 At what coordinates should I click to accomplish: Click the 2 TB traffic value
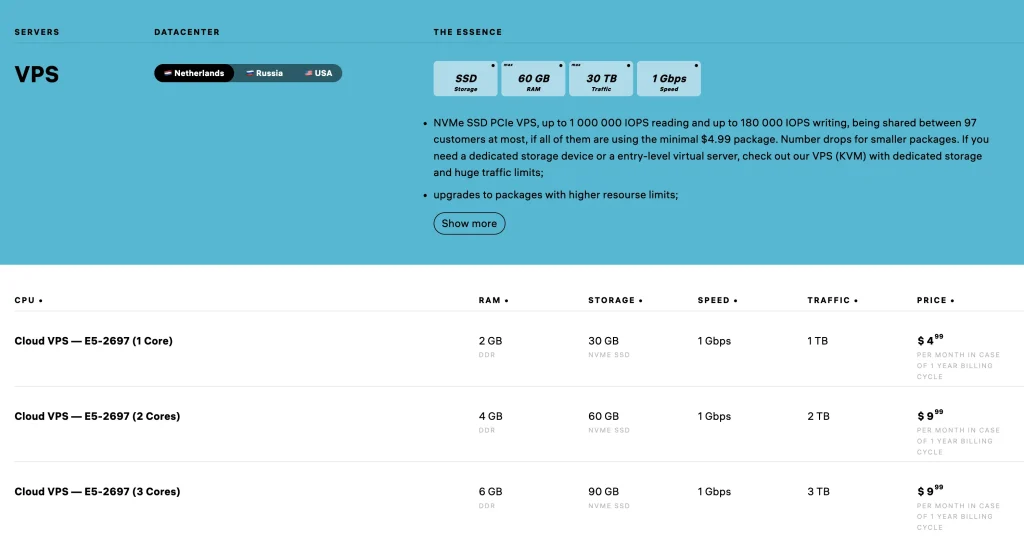pyautogui.click(x=818, y=416)
